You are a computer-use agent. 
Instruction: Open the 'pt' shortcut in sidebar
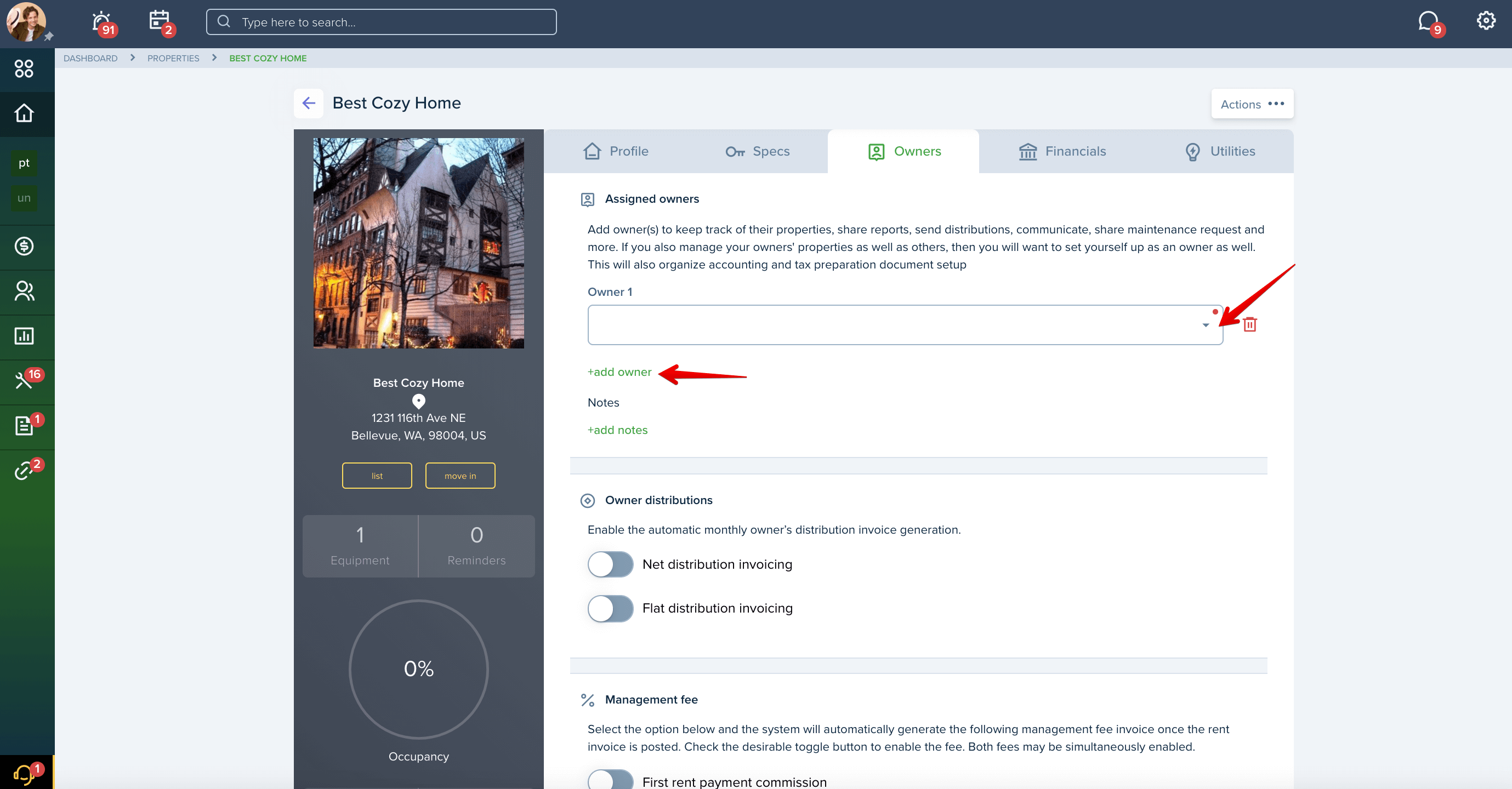[x=24, y=163]
